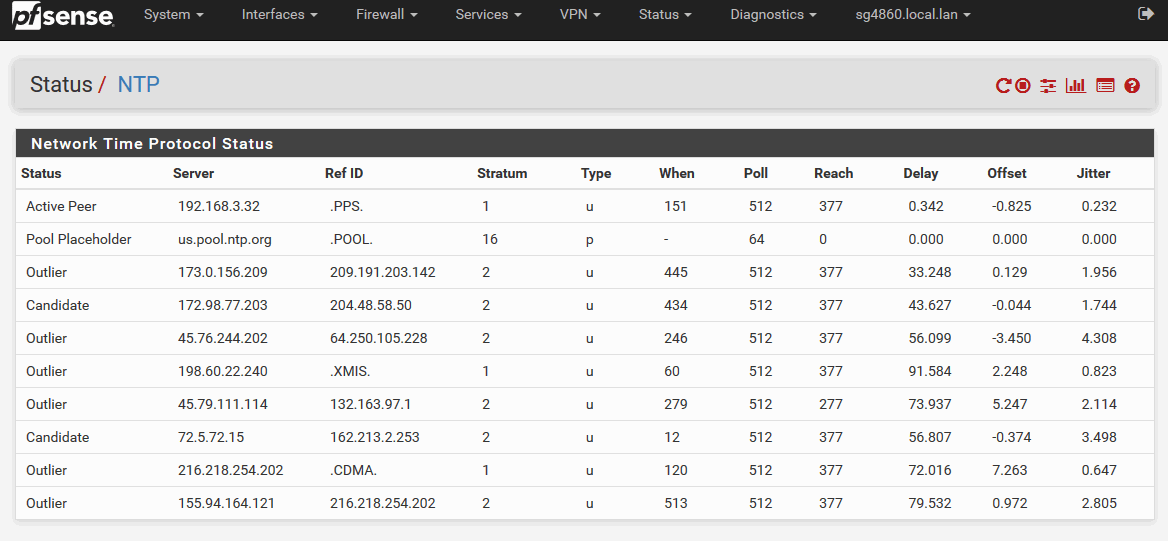Image resolution: width=1168 pixels, height=541 pixels.
Task: Expand the System menu
Action: pos(174,14)
